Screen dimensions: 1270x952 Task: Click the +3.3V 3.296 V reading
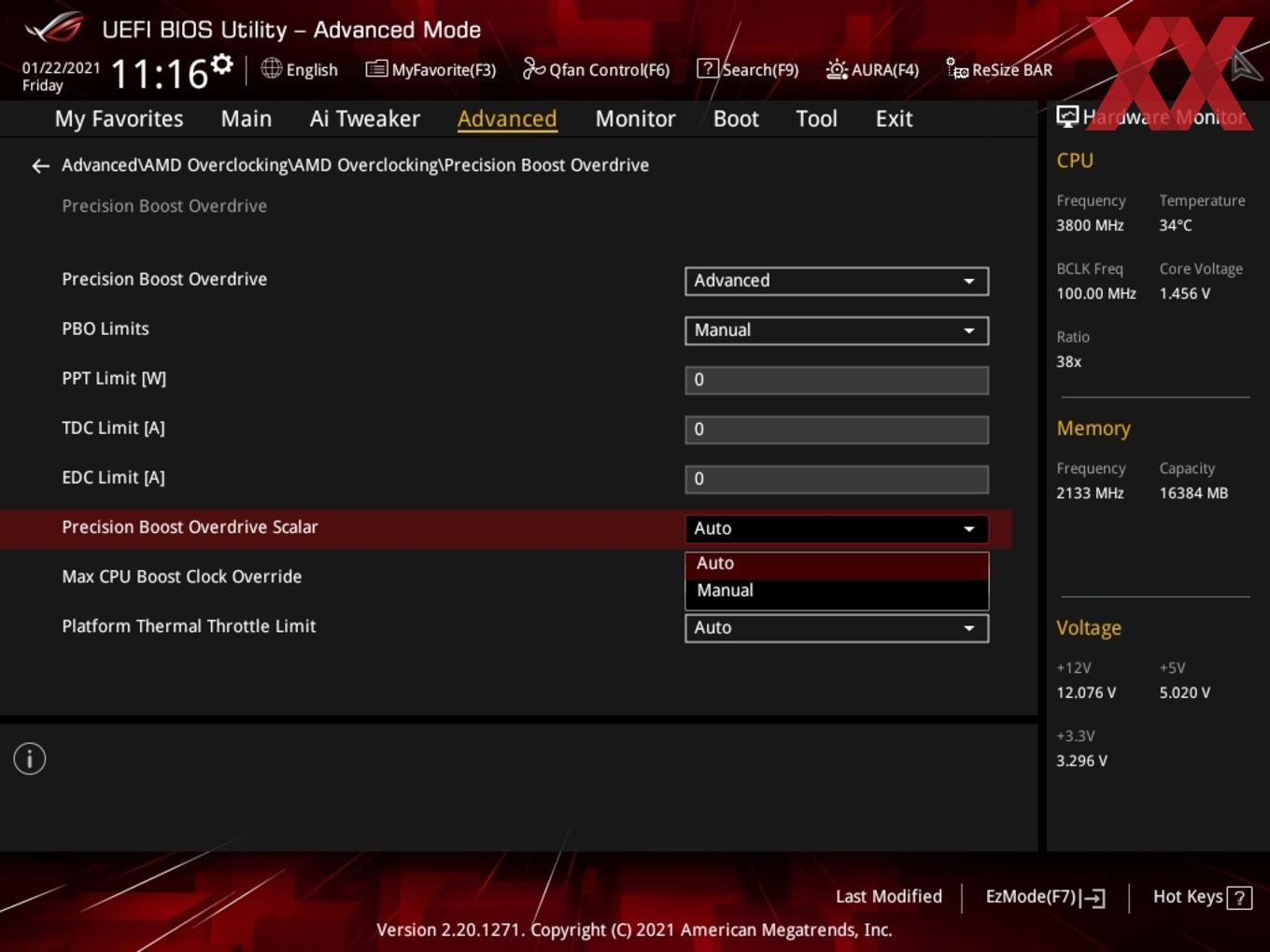point(1081,761)
